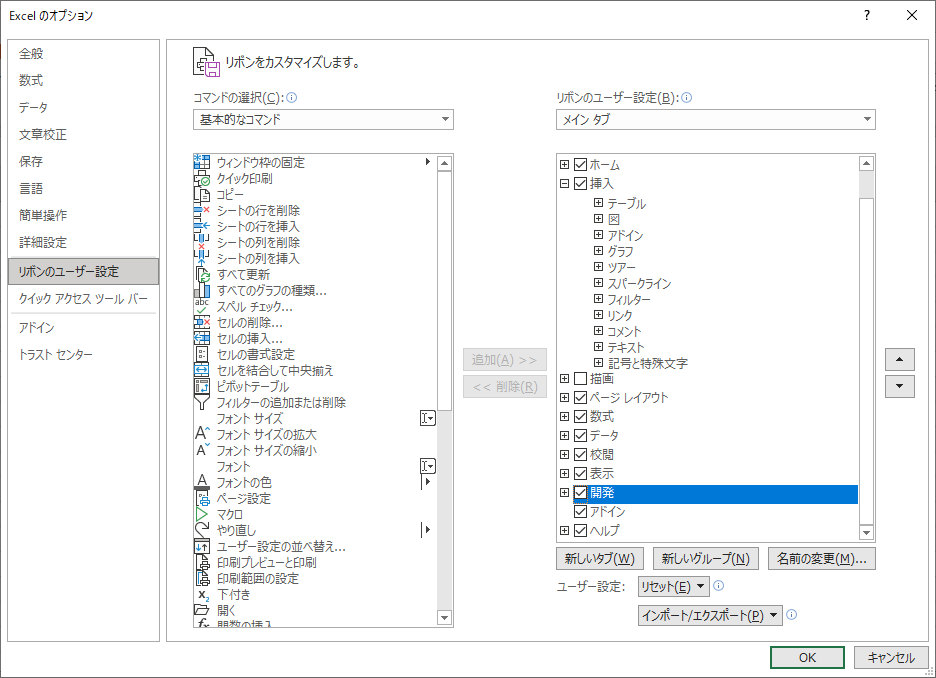The image size is (936, 678).
Task: Confirm with the OK button
Action: click(807, 657)
